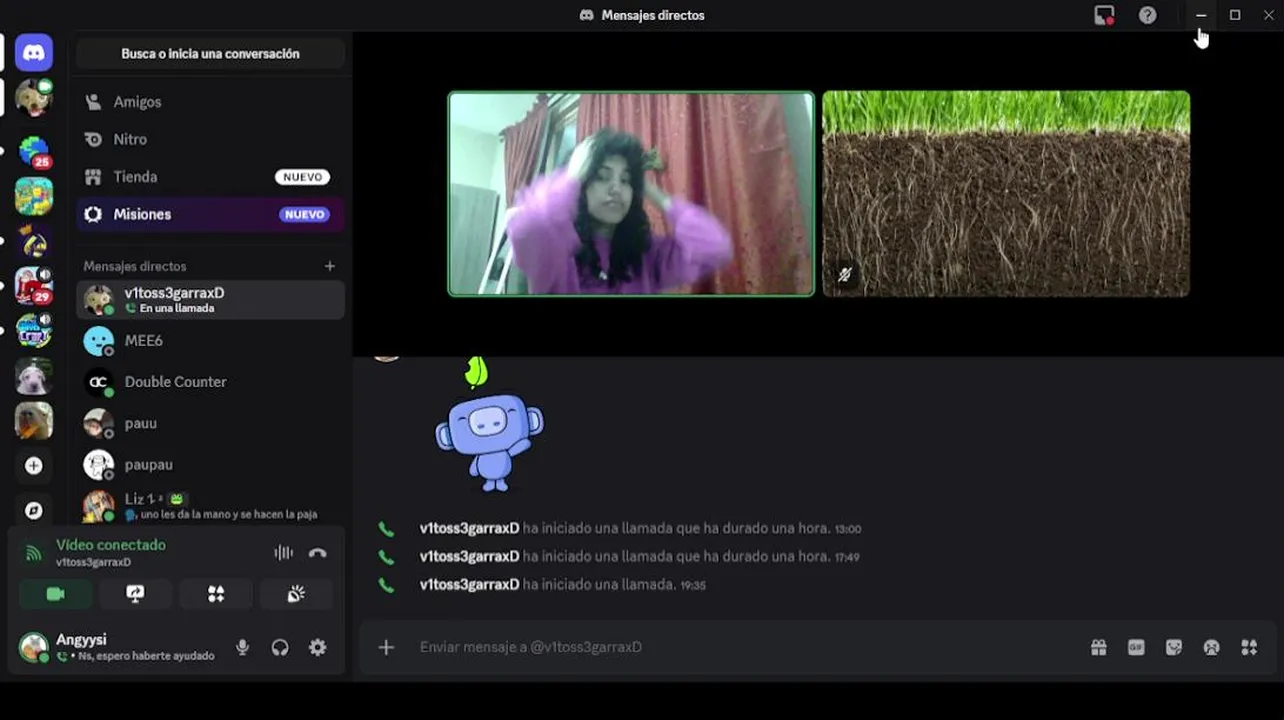The width and height of the screenshot is (1284, 720).
Task: Open apps launcher icon in message bar
Action: tap(1249, 647)
